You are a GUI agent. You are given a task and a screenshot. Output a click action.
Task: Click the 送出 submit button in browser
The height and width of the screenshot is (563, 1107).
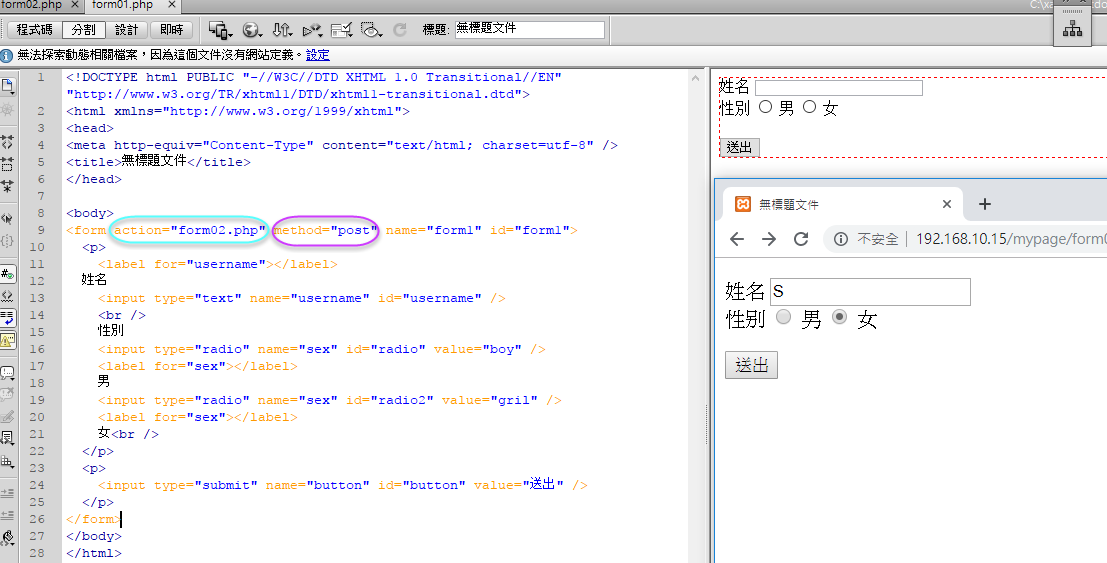click(751, 365)
